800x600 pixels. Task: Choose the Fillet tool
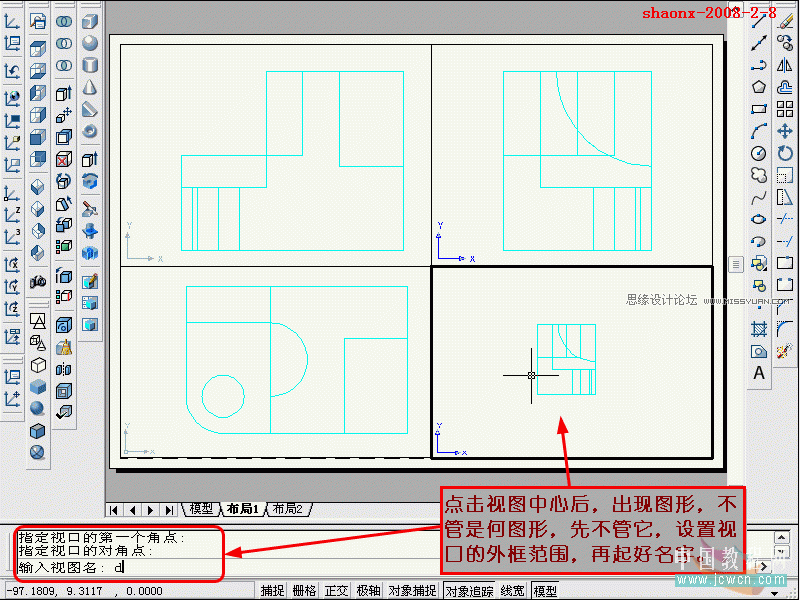tap(785, 329)
